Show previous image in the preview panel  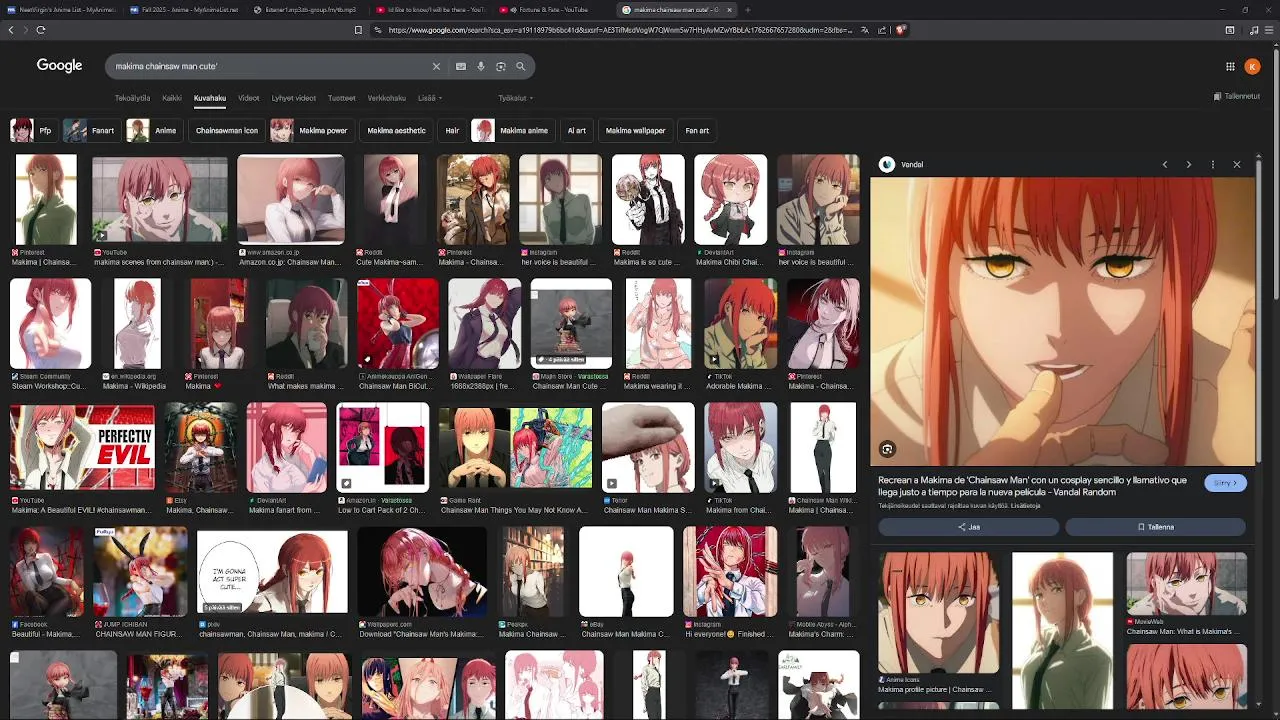click(1165, 164)
